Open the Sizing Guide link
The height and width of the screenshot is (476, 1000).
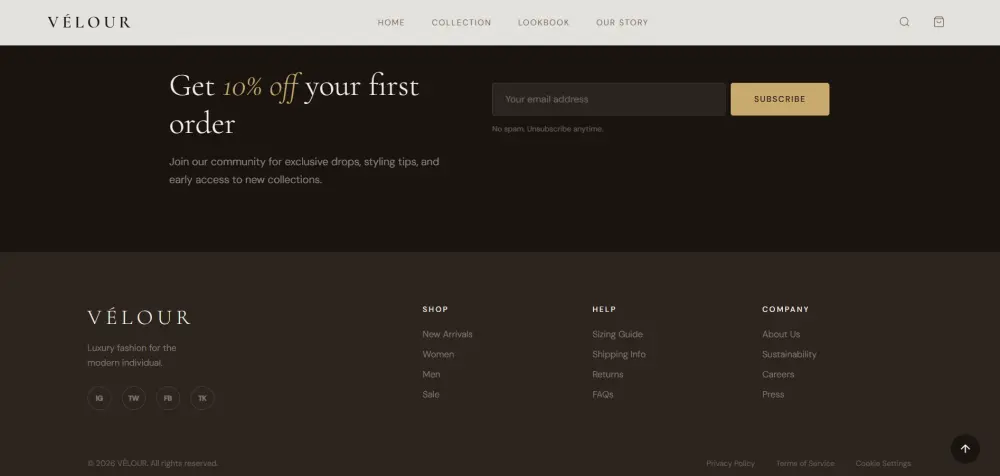coord(617,334)
